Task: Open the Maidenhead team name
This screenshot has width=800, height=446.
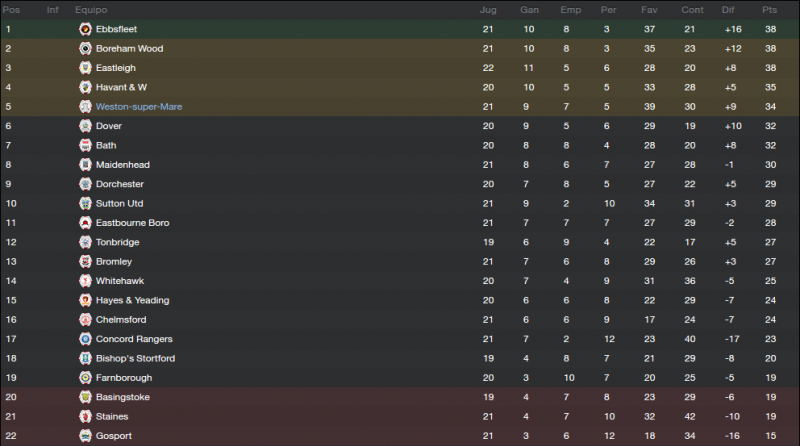Action: pos(123,165)
